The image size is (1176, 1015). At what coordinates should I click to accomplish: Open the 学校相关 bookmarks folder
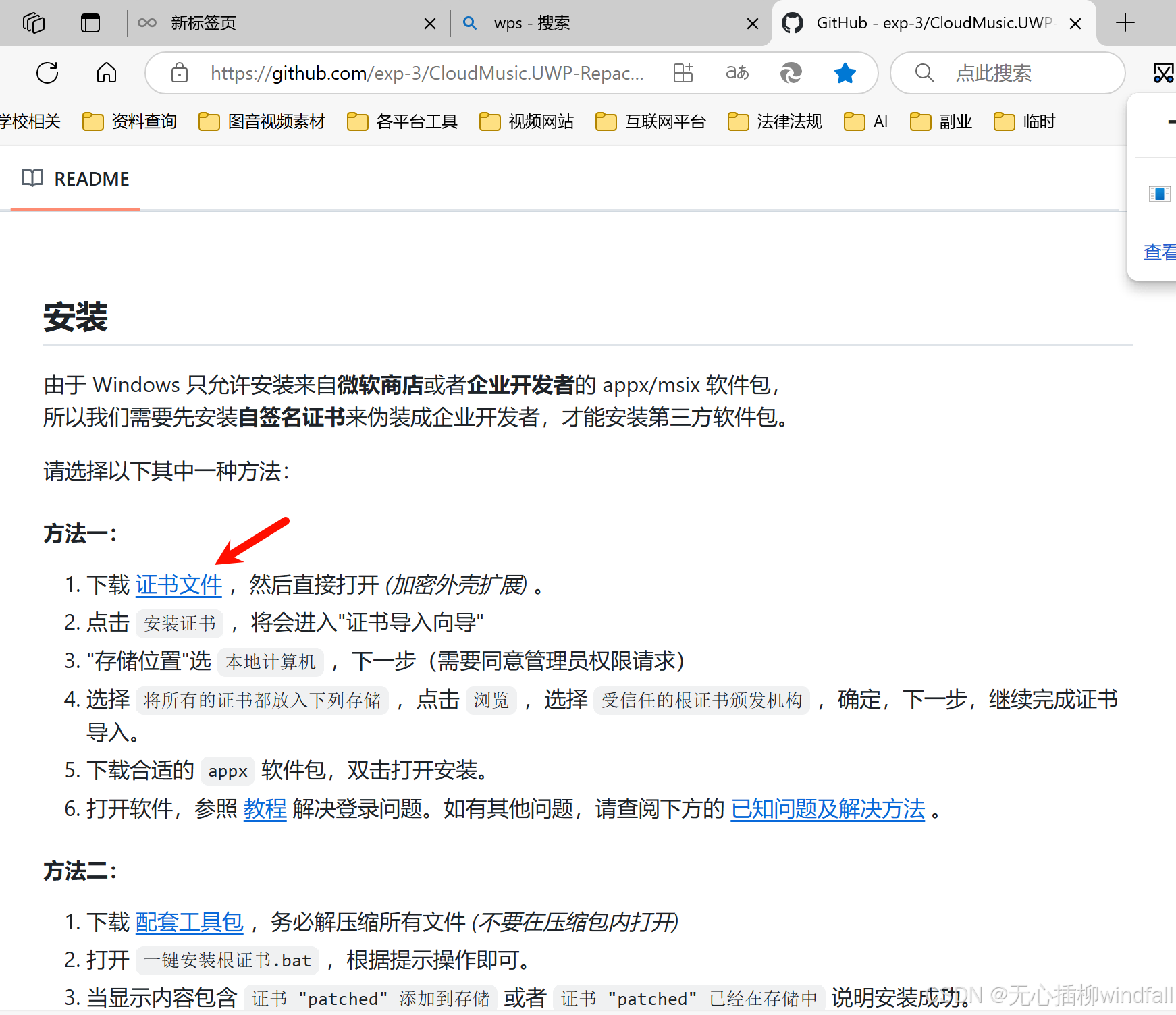click(x=30, y=121)
